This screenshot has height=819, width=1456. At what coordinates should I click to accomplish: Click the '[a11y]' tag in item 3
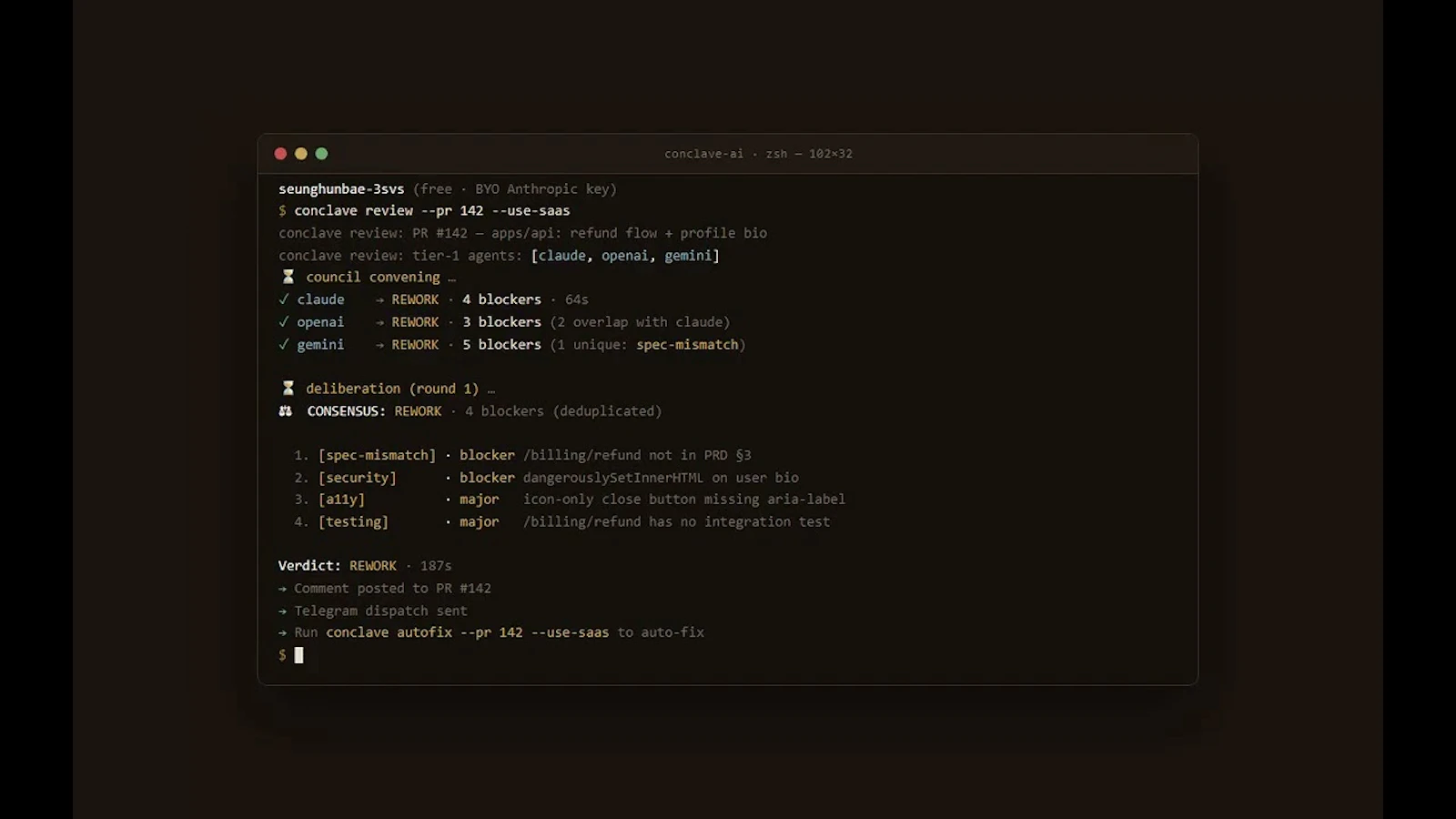[341, 500]
